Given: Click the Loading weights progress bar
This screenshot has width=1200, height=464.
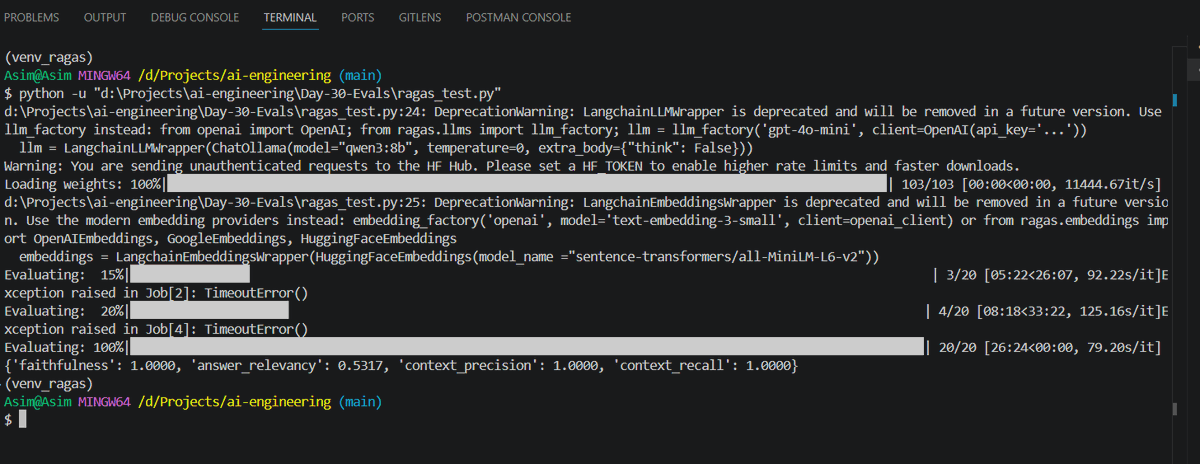Looking at the screenshot, I should (527, 184).
